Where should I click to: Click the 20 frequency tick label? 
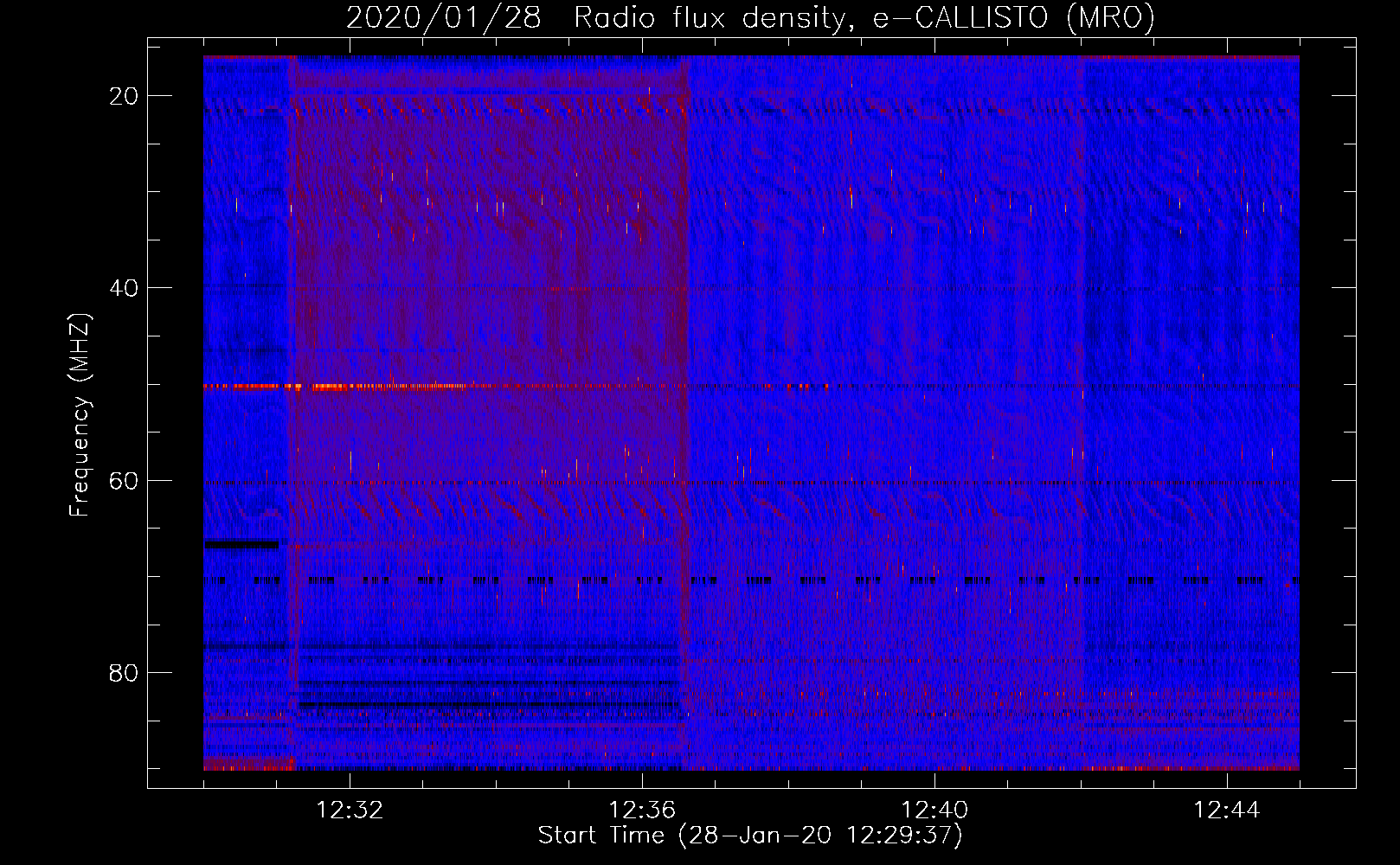pos(124,96)
